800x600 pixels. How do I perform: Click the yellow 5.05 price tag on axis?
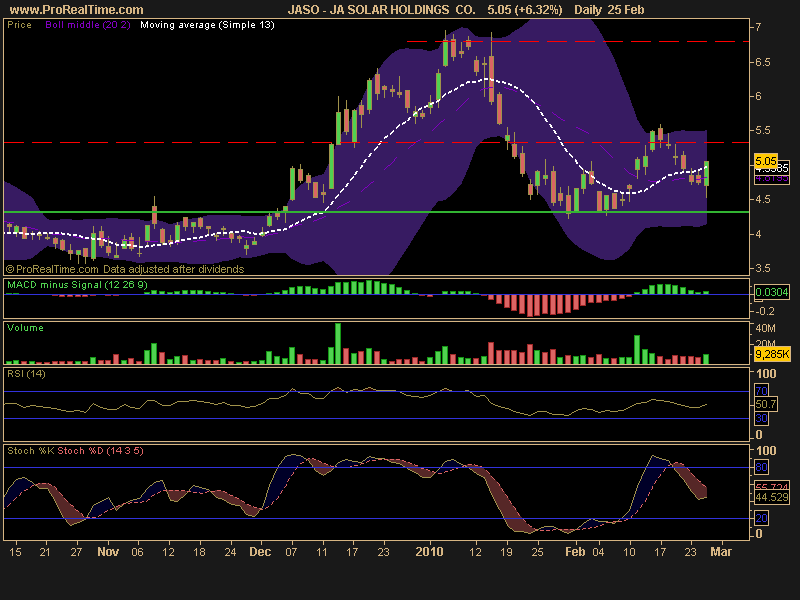coord(766,161)
